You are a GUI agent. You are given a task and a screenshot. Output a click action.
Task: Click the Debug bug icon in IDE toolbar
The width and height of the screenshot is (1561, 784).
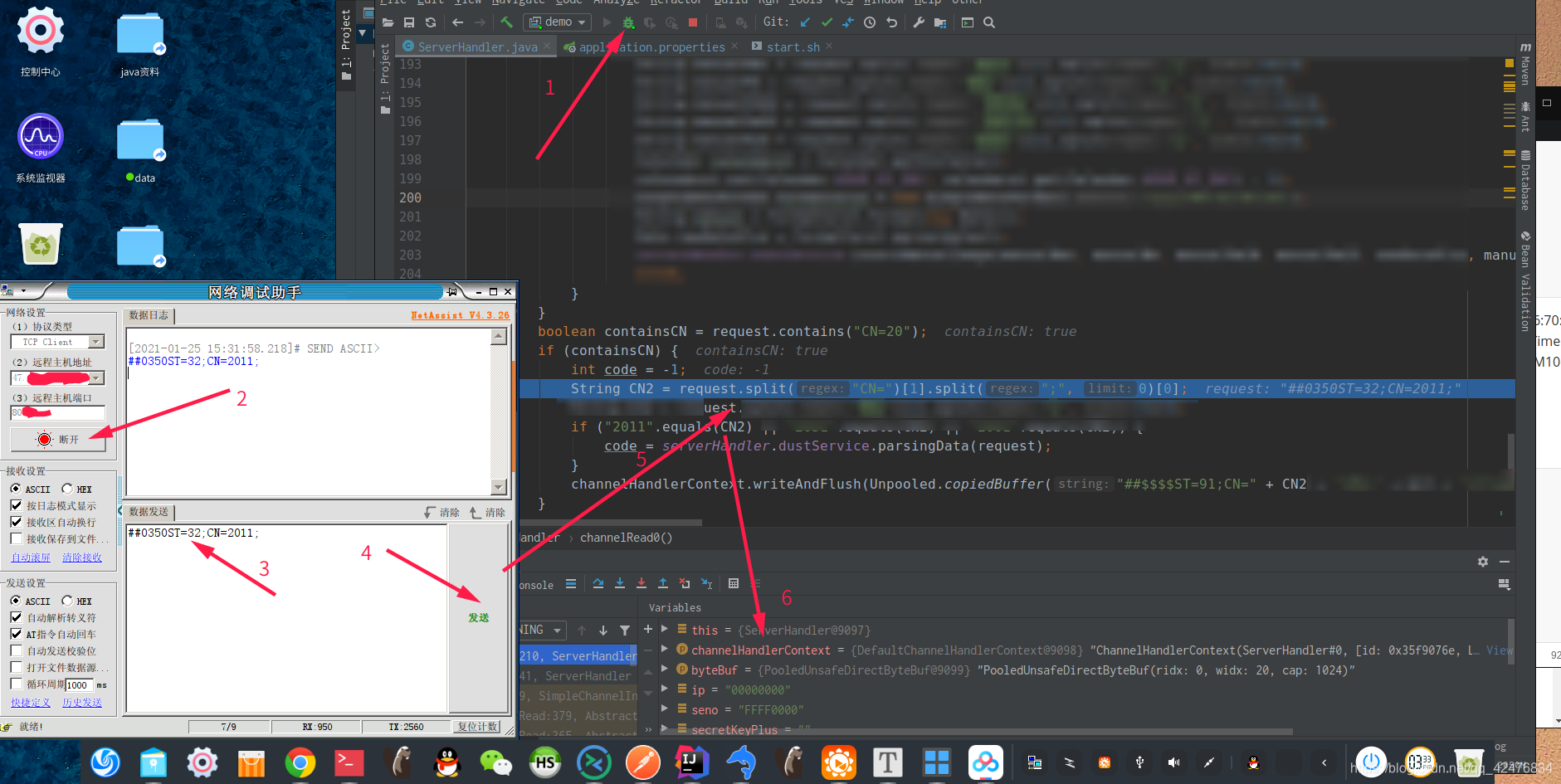628,22
